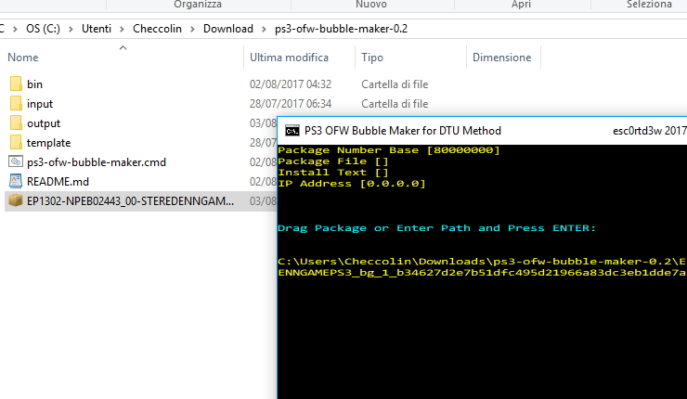Select ps3-ofw-bubble-maker.cmd file name

[x=96, y=162]
